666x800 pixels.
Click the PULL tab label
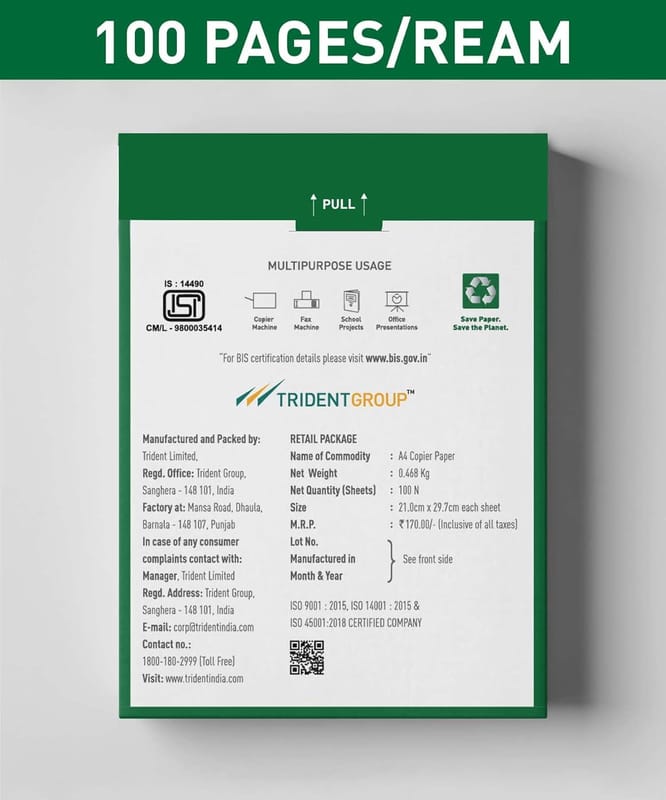point(338,205)
